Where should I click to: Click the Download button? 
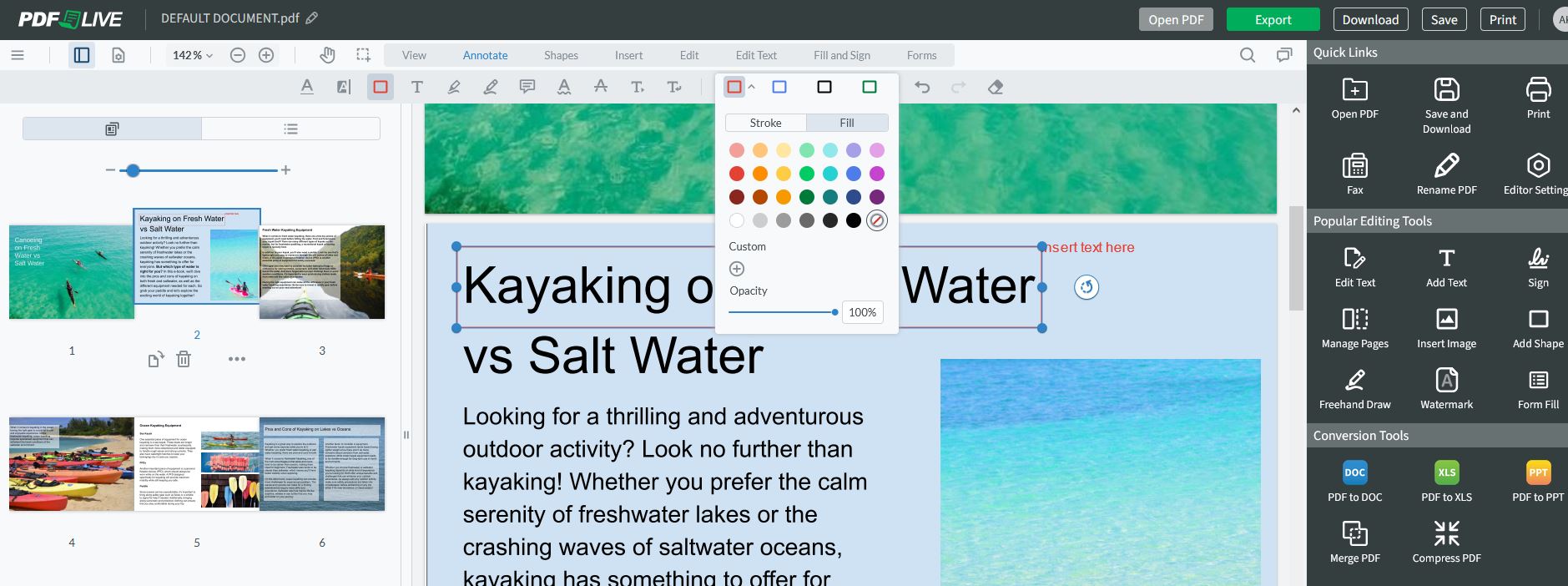pos(1369,19)
